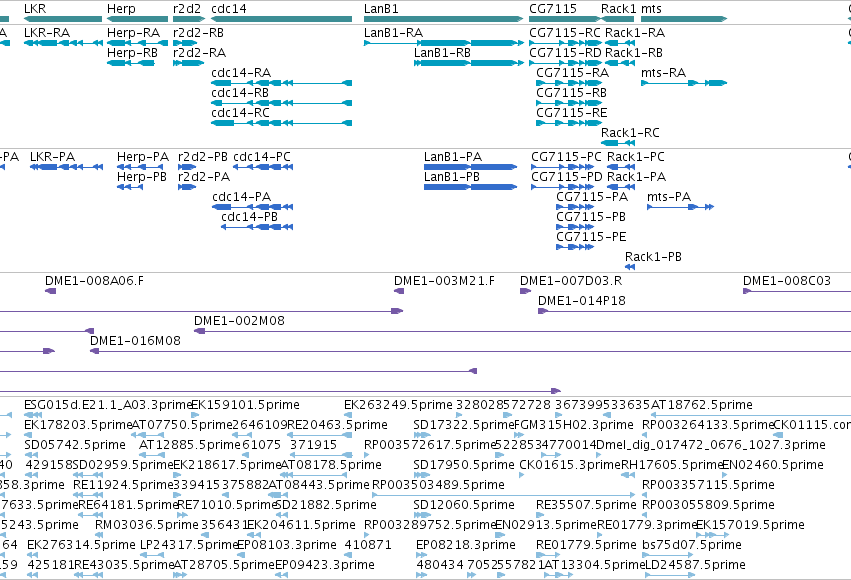The image size is (851, 580).
Task: Select the cdc14-PA protein feature
Action: [252, 207]
